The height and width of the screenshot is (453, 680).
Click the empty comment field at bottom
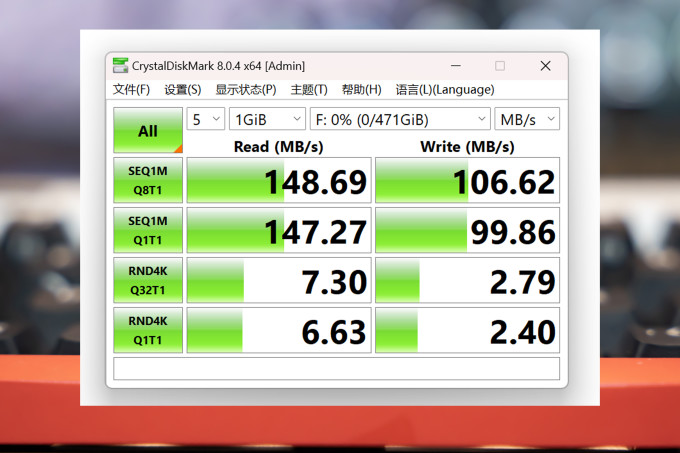(337, 368)
